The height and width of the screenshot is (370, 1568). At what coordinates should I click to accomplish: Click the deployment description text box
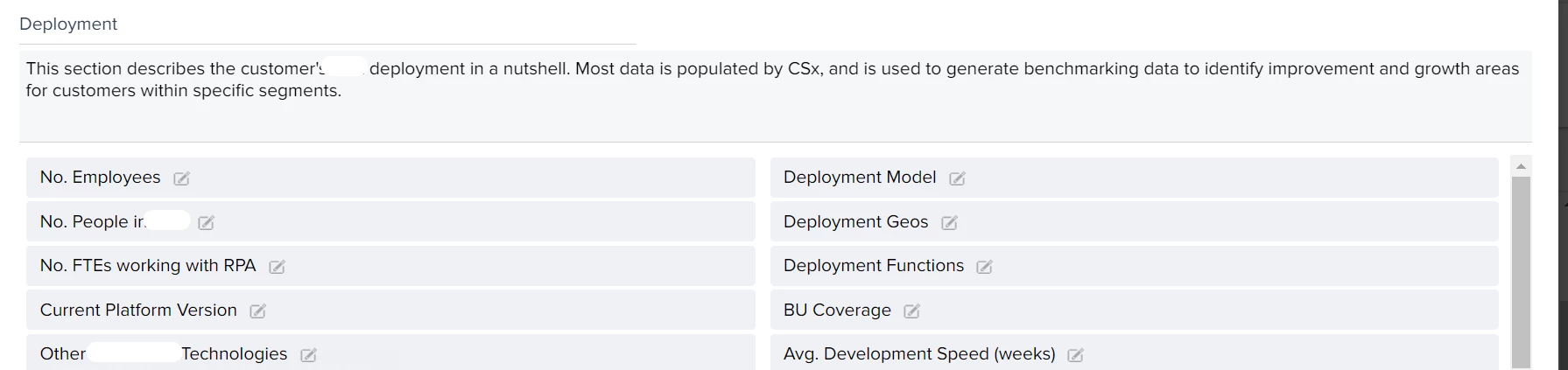pyautogui.click(x=776, y=96)
